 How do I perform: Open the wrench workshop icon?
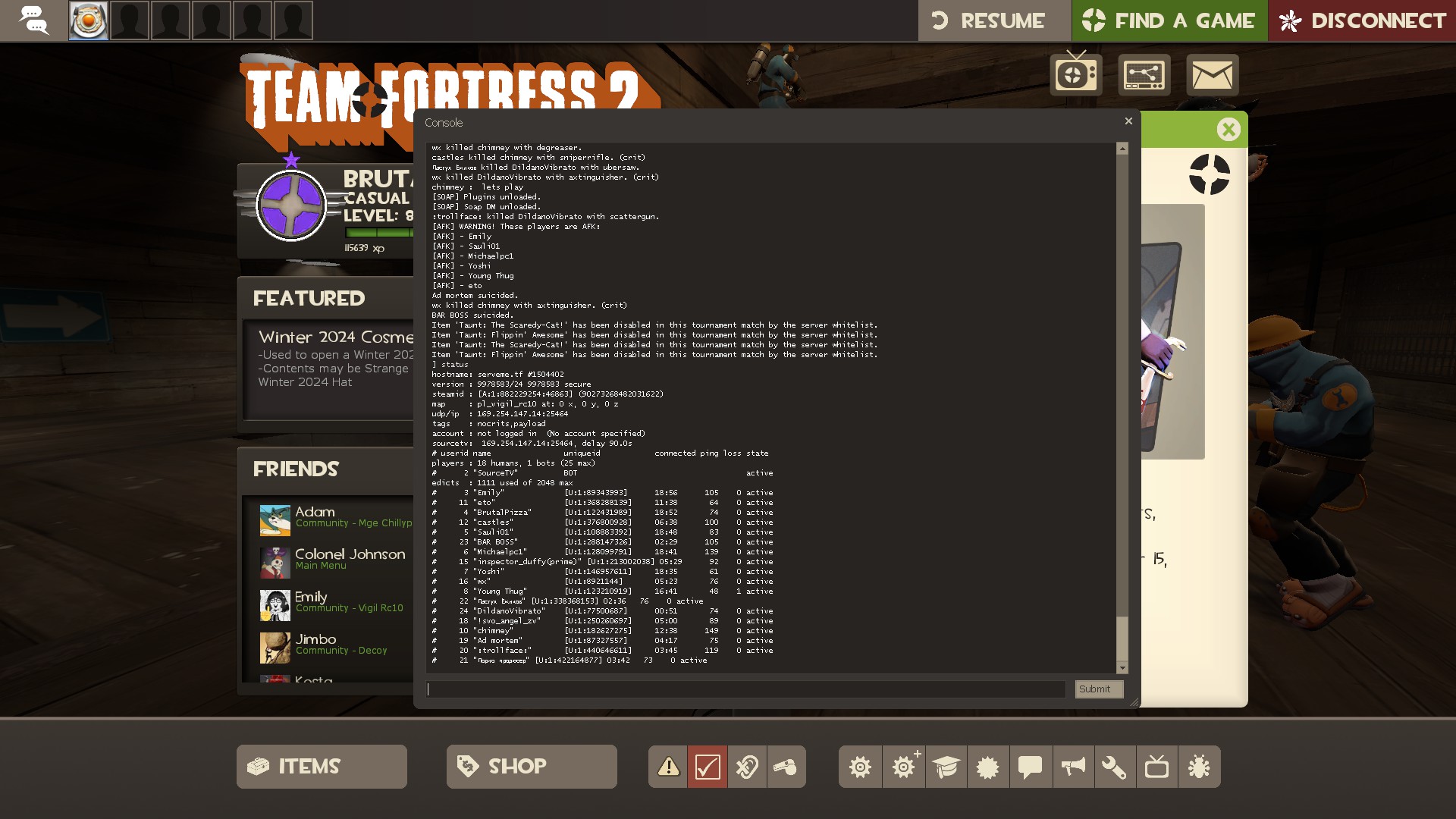[1114, 767]
